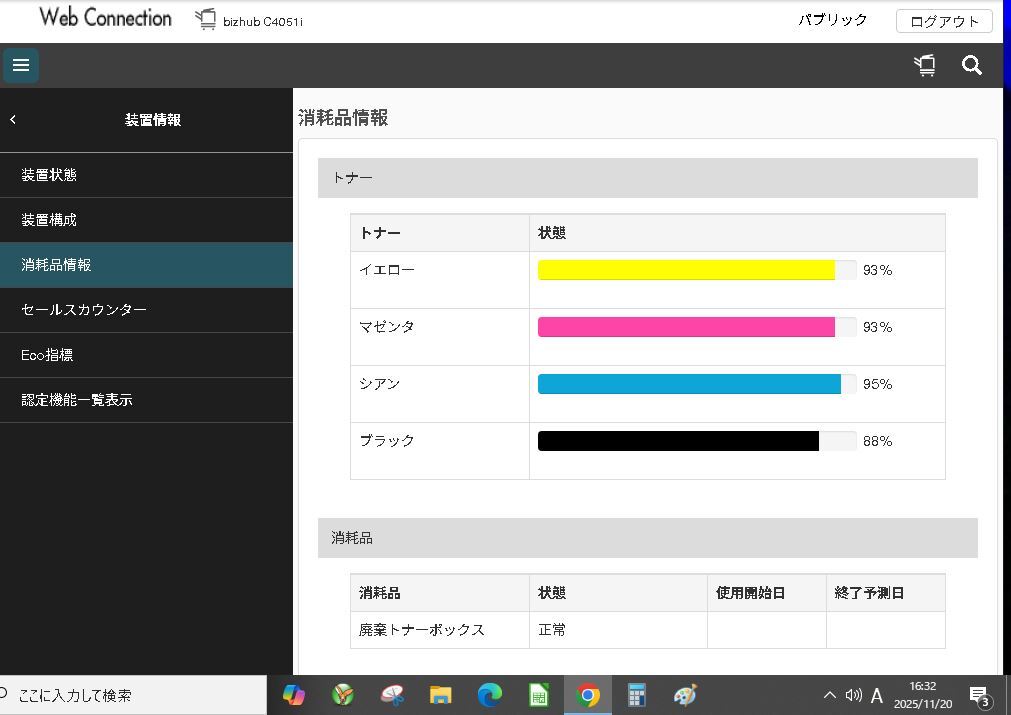Open the Calculator taskbar icon
This screenshot has height=715, width=1011.
636,695
